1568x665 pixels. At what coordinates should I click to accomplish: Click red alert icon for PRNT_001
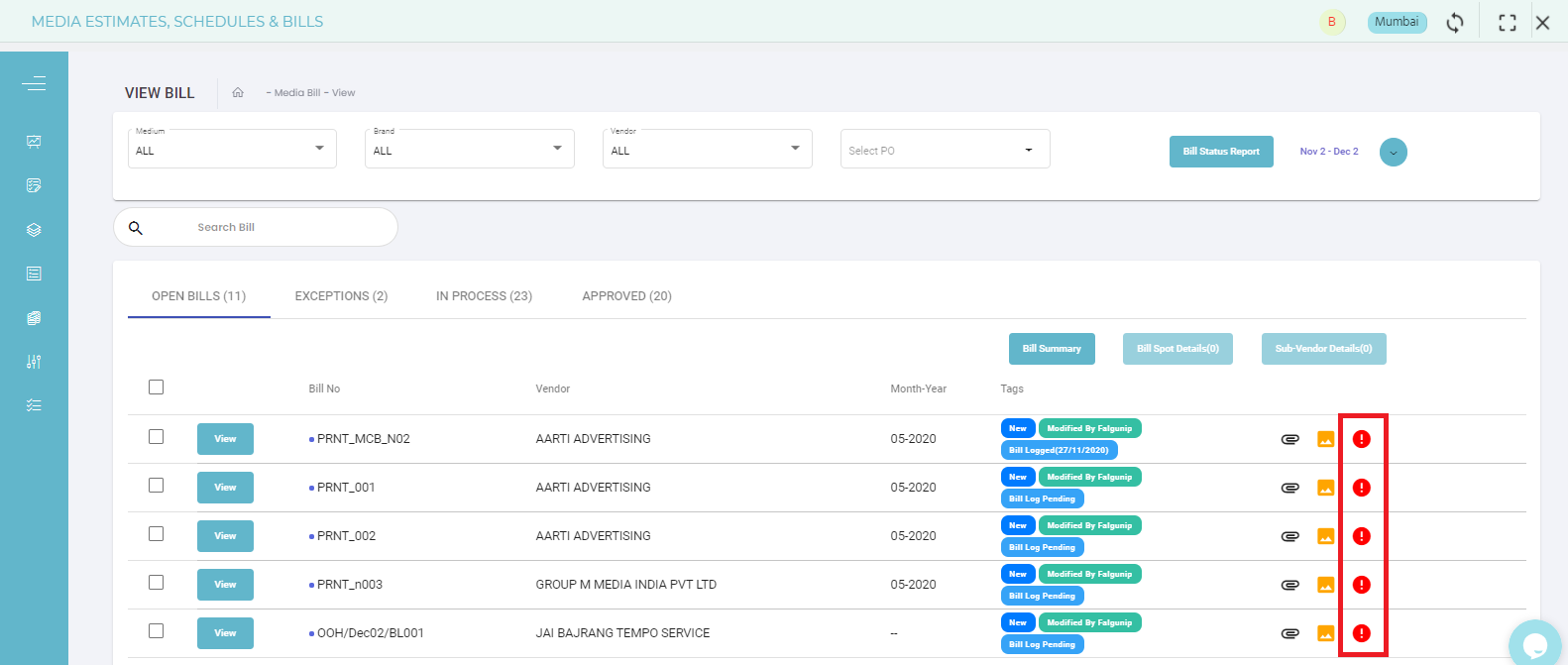[1362, 488]
